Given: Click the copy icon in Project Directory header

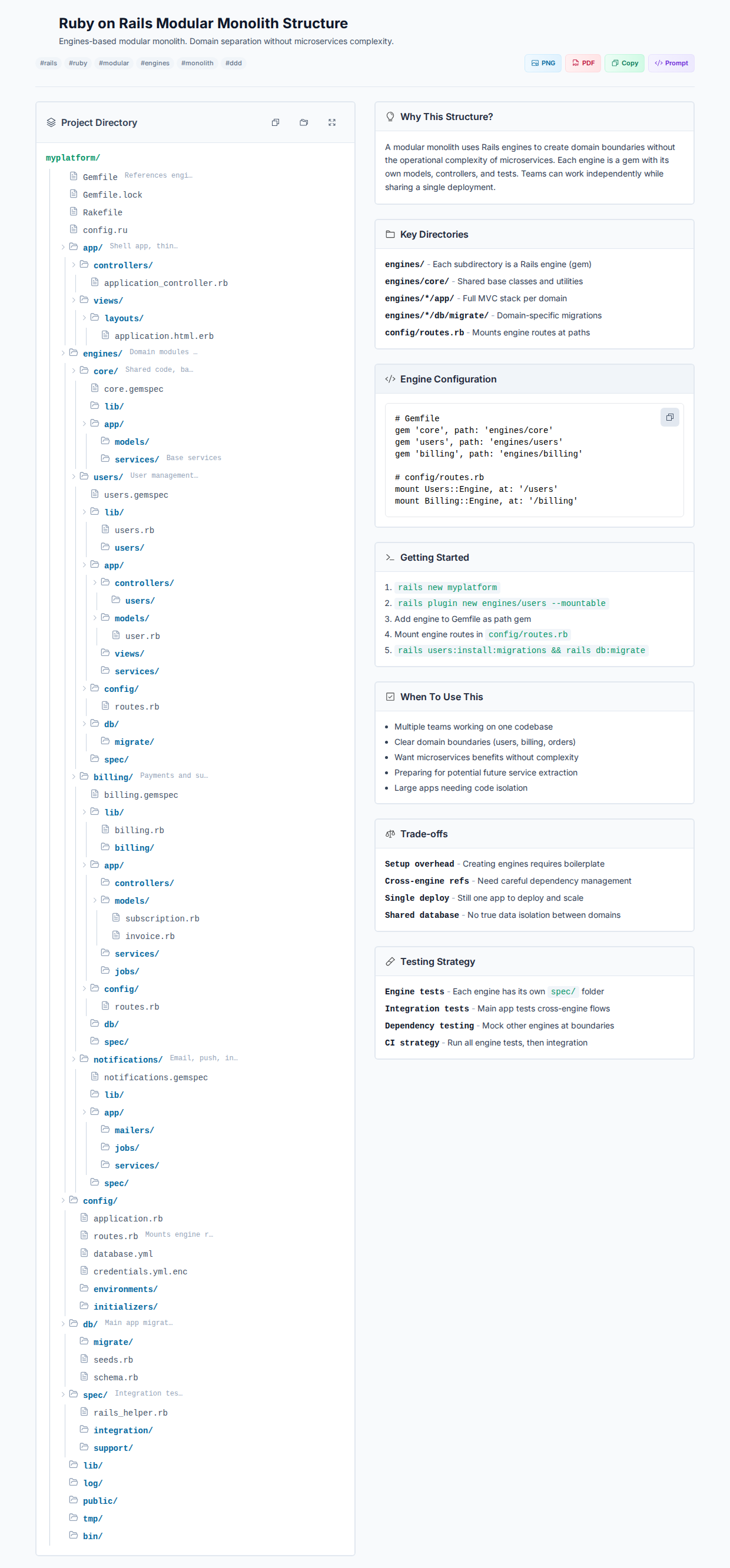Looking at the screenshot, I should [275, 122].
